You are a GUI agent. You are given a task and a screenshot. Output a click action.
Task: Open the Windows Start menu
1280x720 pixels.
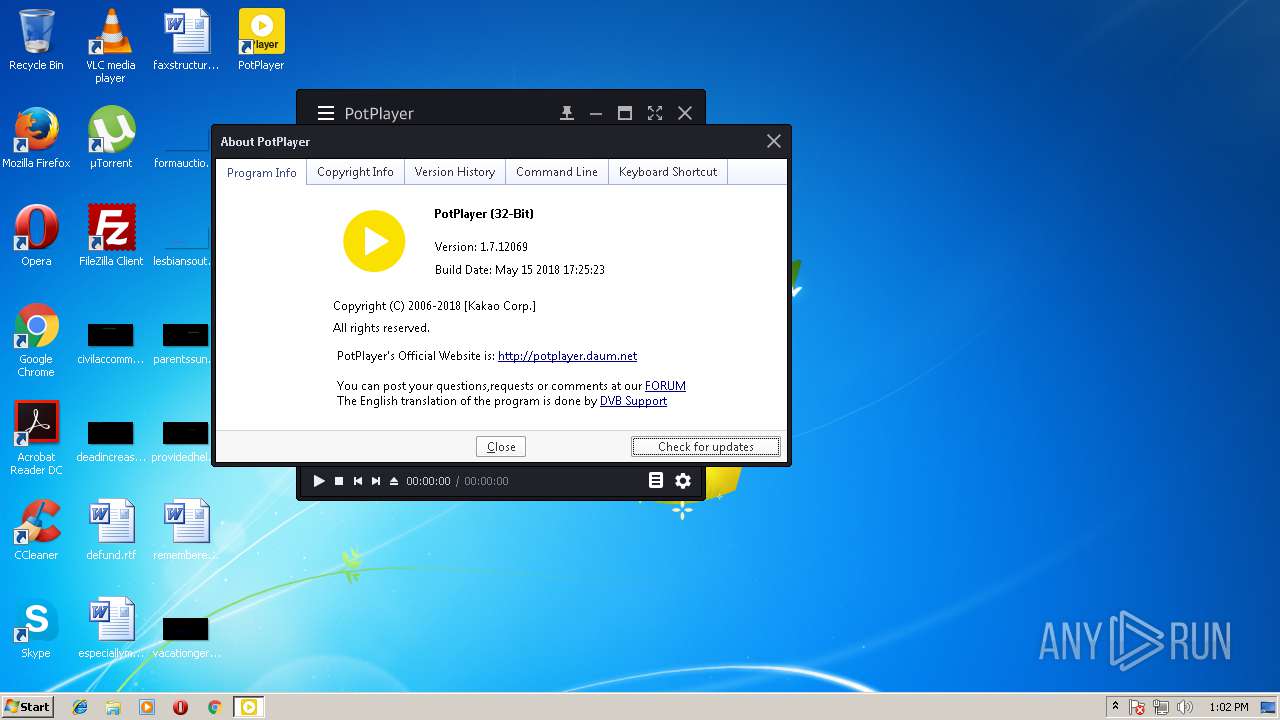[x=28, y=707]
